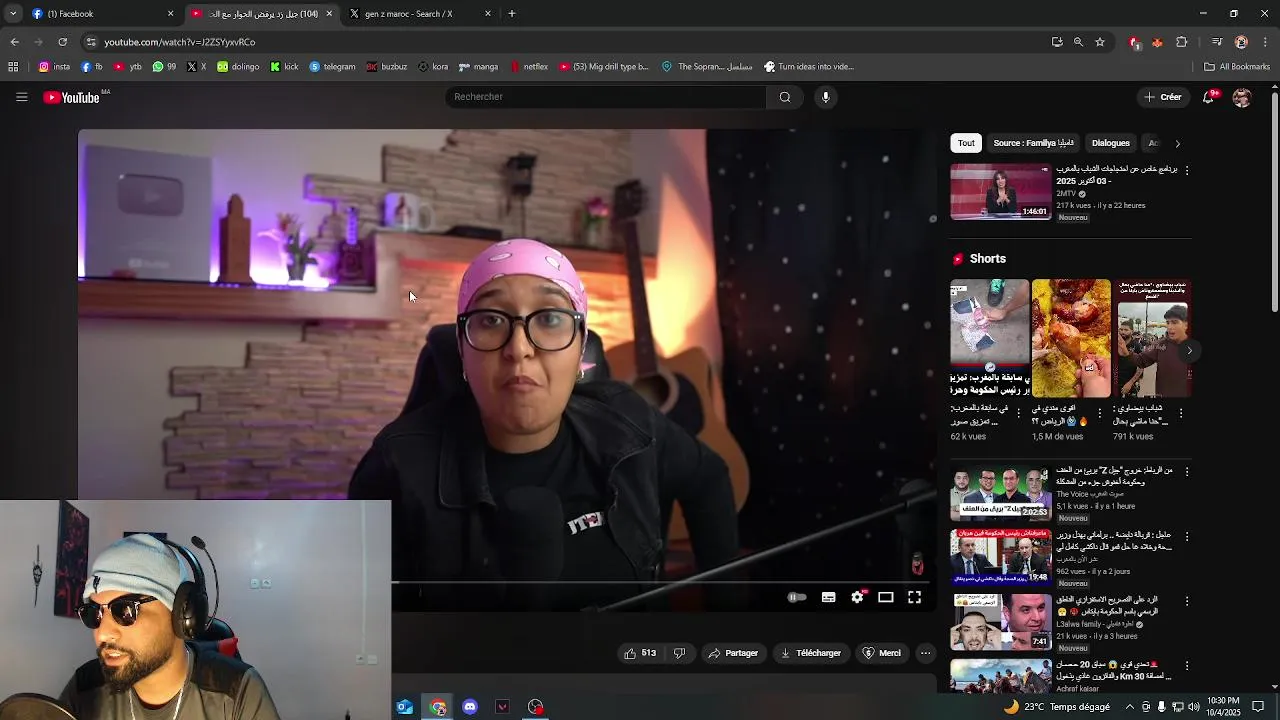This screenshot has width=1280, height=720.
Task: Reload the page in Chrome
Action: 62,42
